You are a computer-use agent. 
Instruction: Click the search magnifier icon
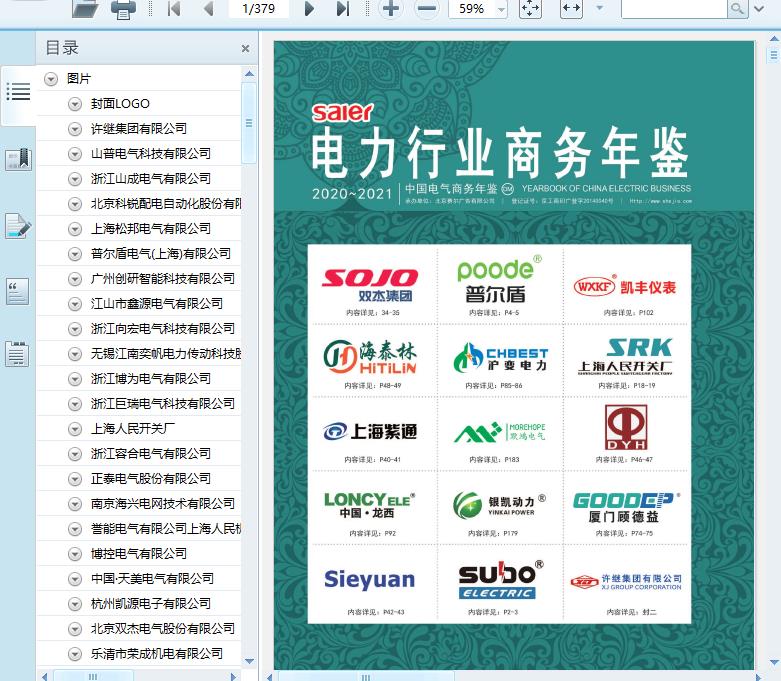coord(738,8)
